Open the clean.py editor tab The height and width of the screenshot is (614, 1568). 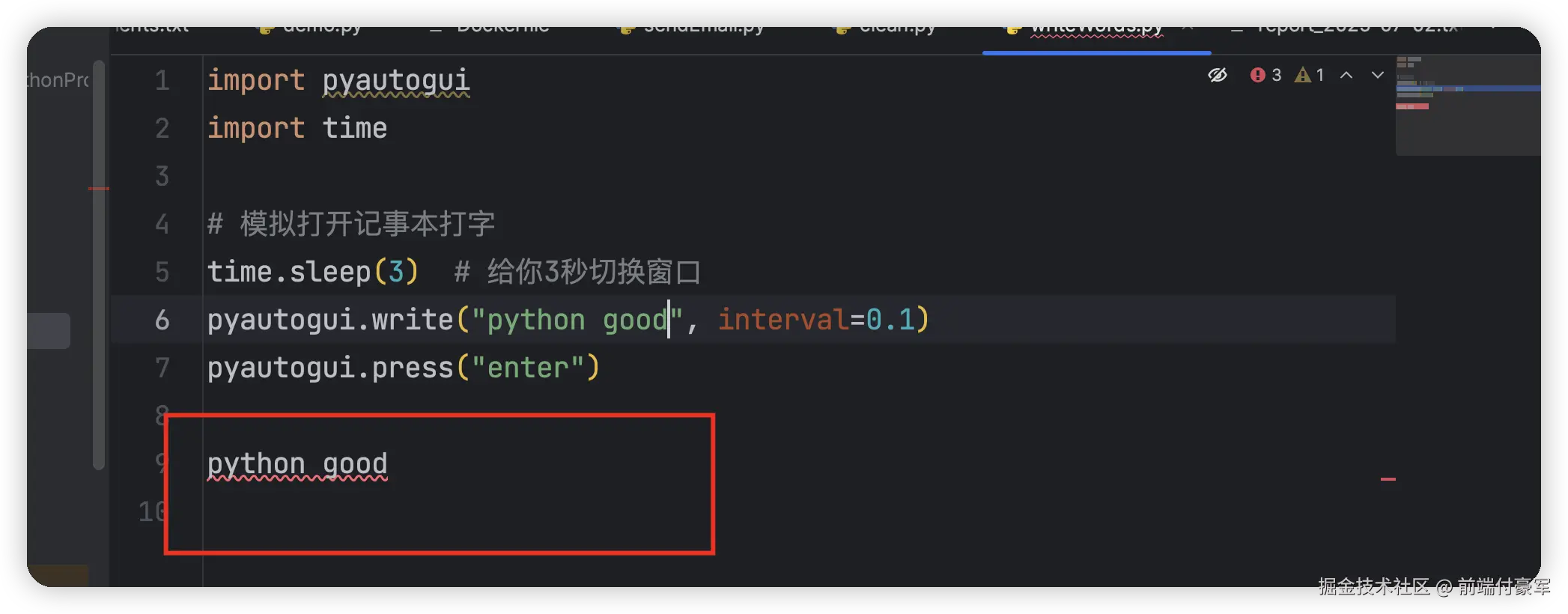click(x=897, y=31)
